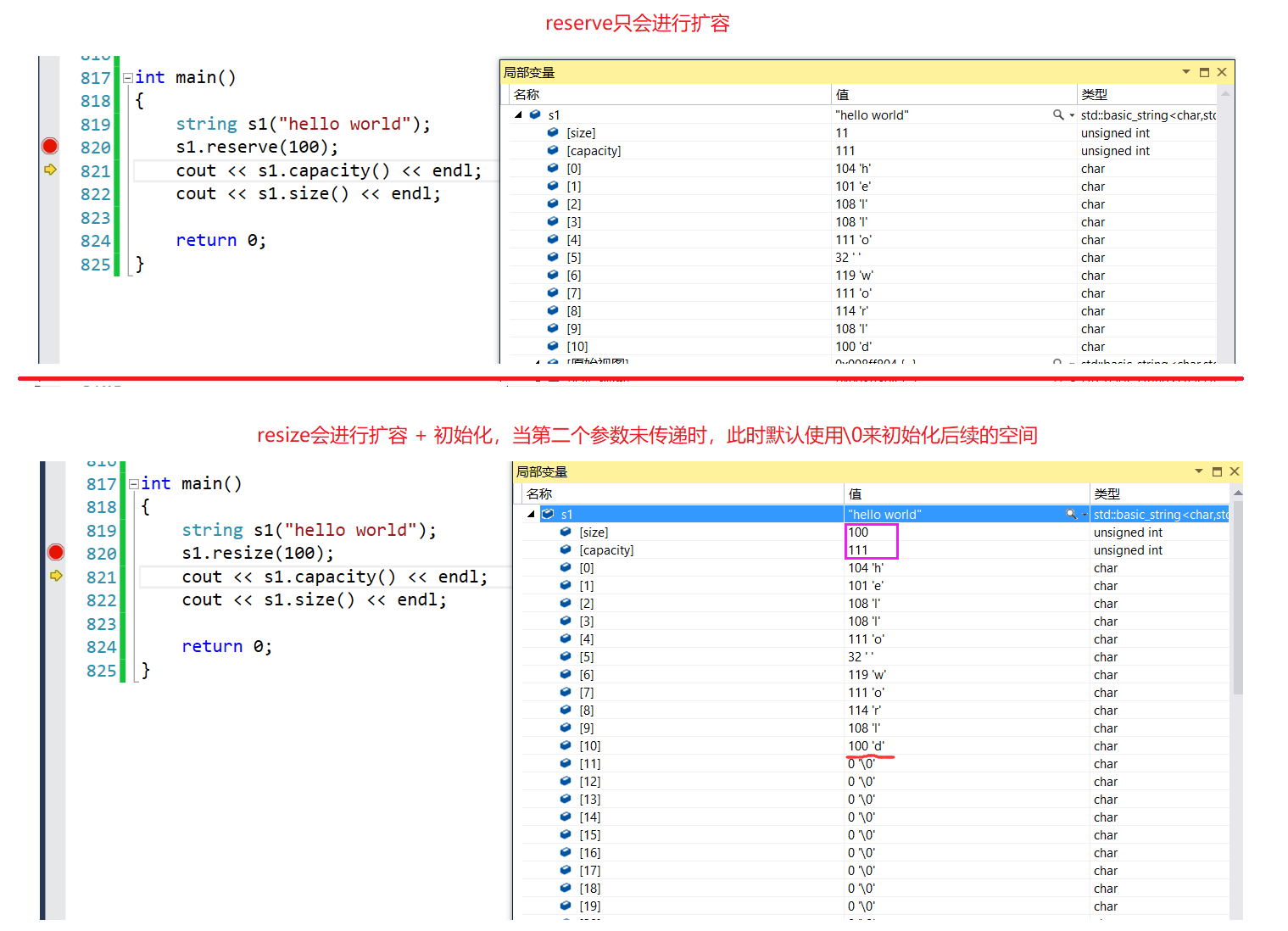Screen dimensions: 1288x931
Task: Click [10] element icon in upper panel
Action: coord(553,346)
